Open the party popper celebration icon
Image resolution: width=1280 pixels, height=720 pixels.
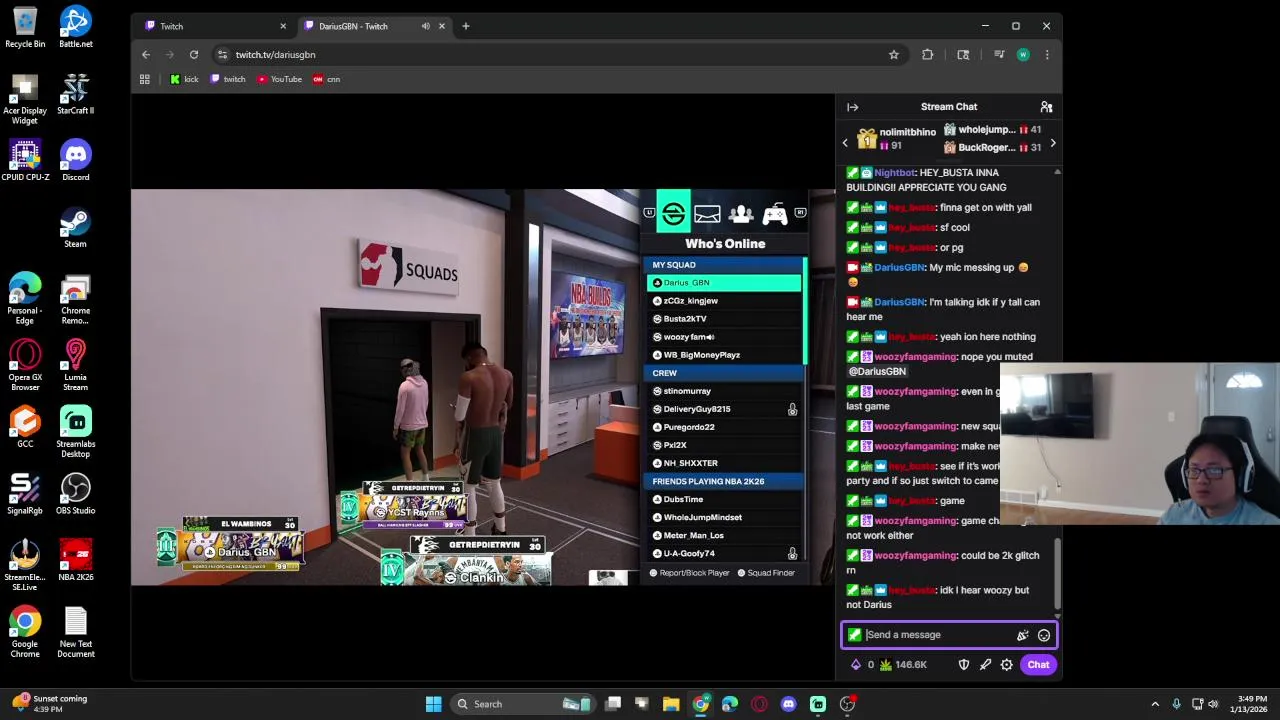tap(1022, 635)
